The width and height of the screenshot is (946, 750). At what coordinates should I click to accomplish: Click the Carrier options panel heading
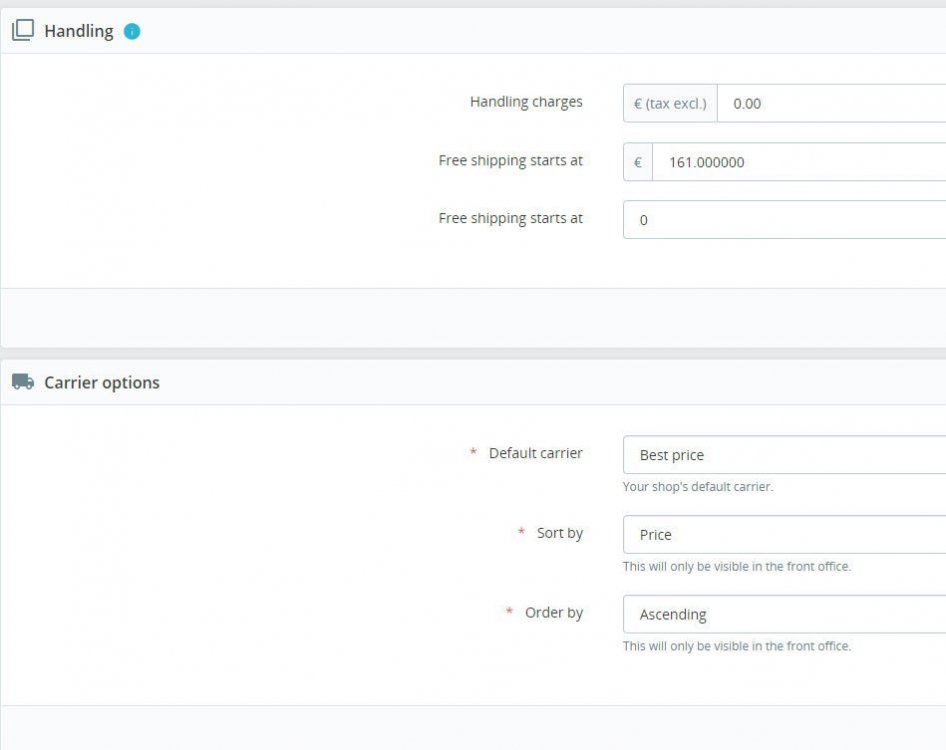point(102,382)
